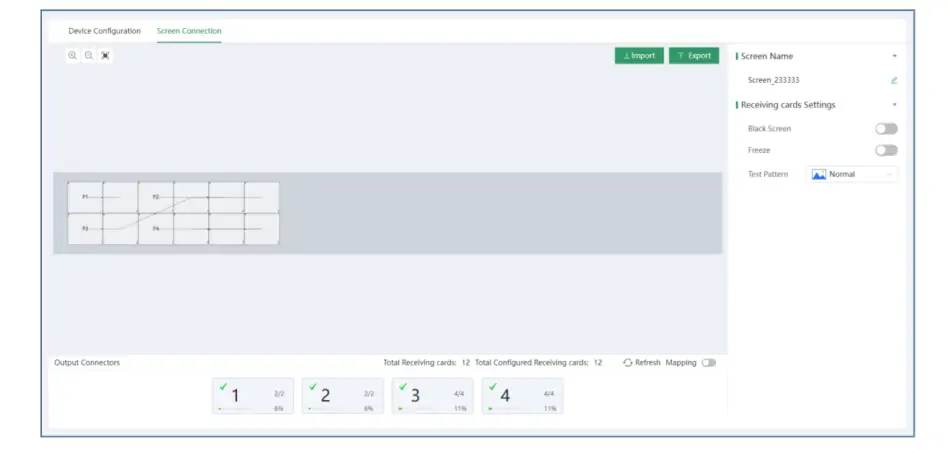
Task: Select output connector card 4
Action: (522, 396)
